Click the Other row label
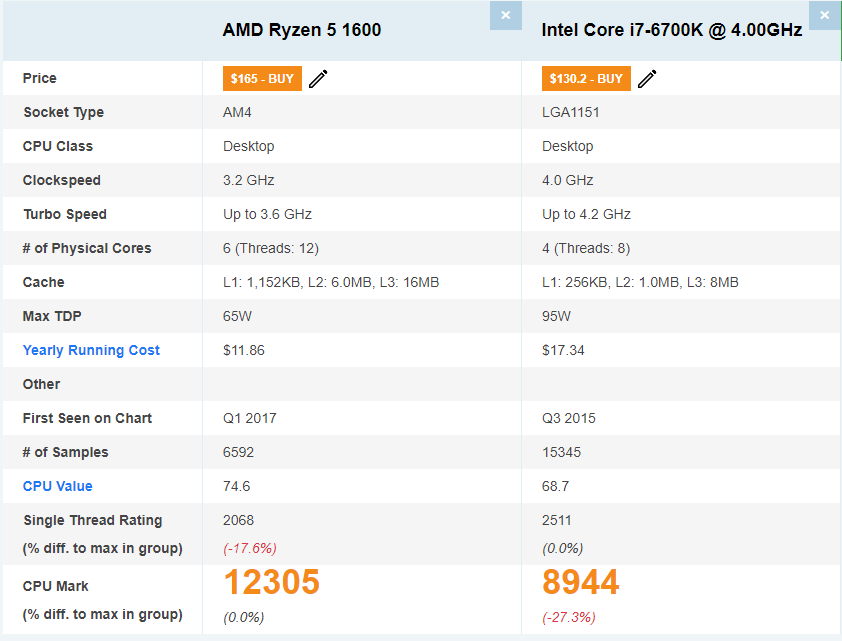Screen dimensions: 842x641 [41, 384]
